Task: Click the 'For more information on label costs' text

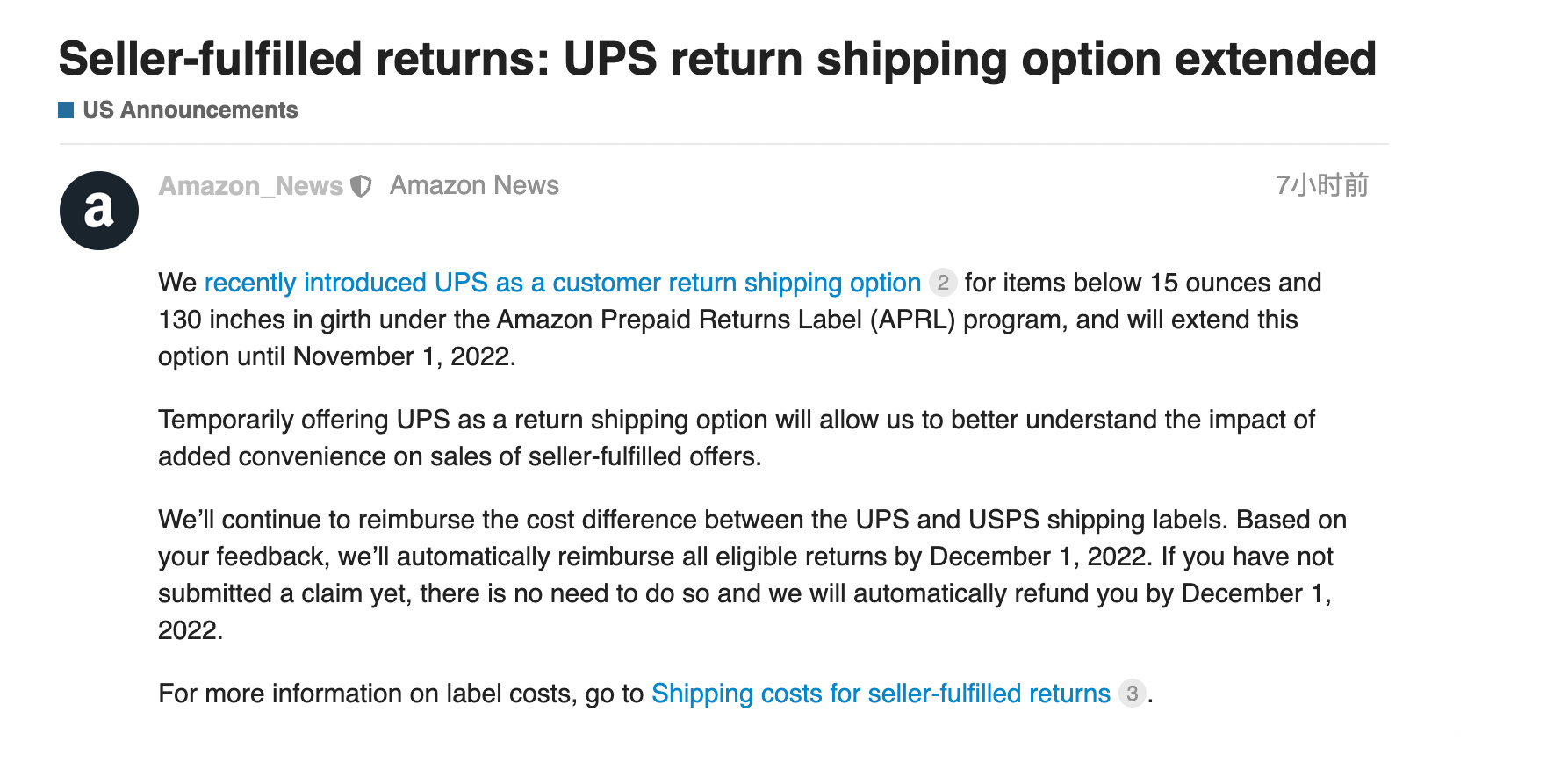Action: [401, 694]
